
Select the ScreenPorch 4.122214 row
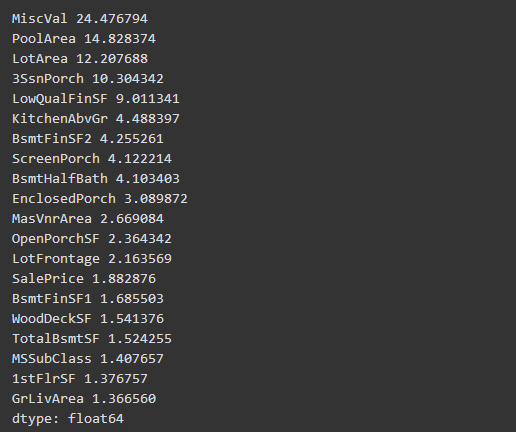tap(92, 159)
